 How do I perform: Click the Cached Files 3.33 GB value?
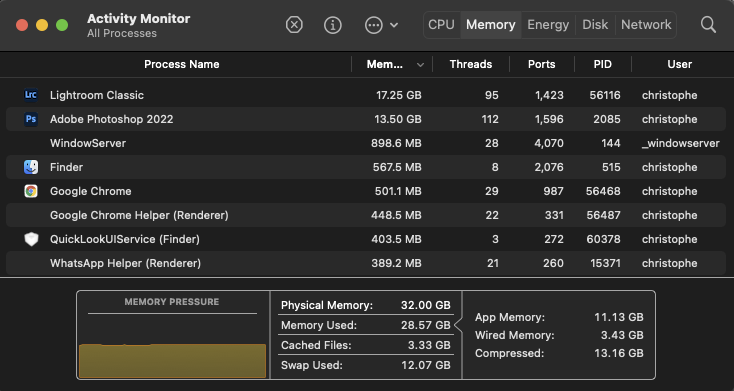coord(429,345)
